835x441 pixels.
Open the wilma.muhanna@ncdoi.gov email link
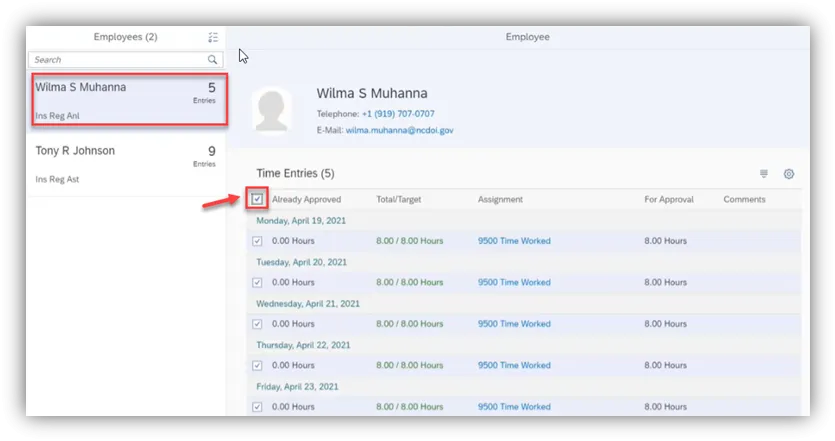(x=399, y=130)
